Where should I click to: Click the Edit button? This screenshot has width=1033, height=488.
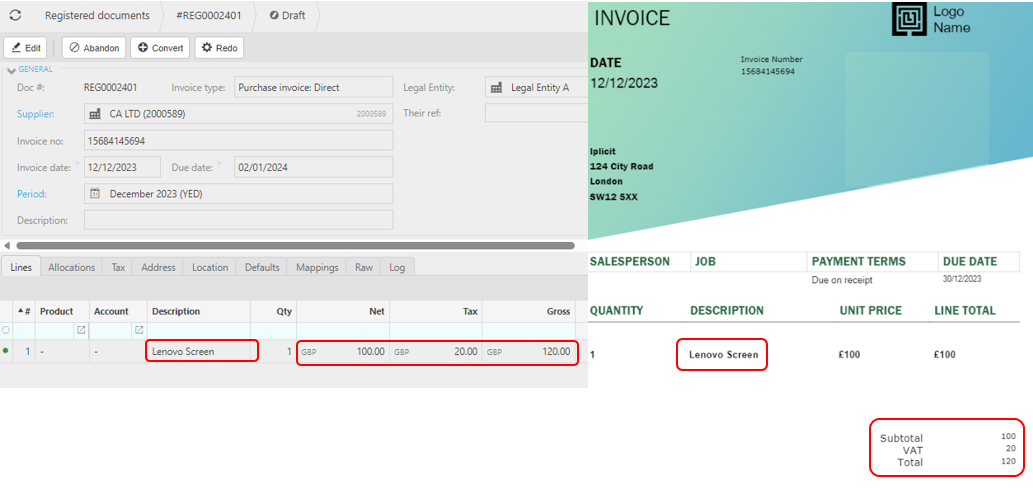coord(25,48)
